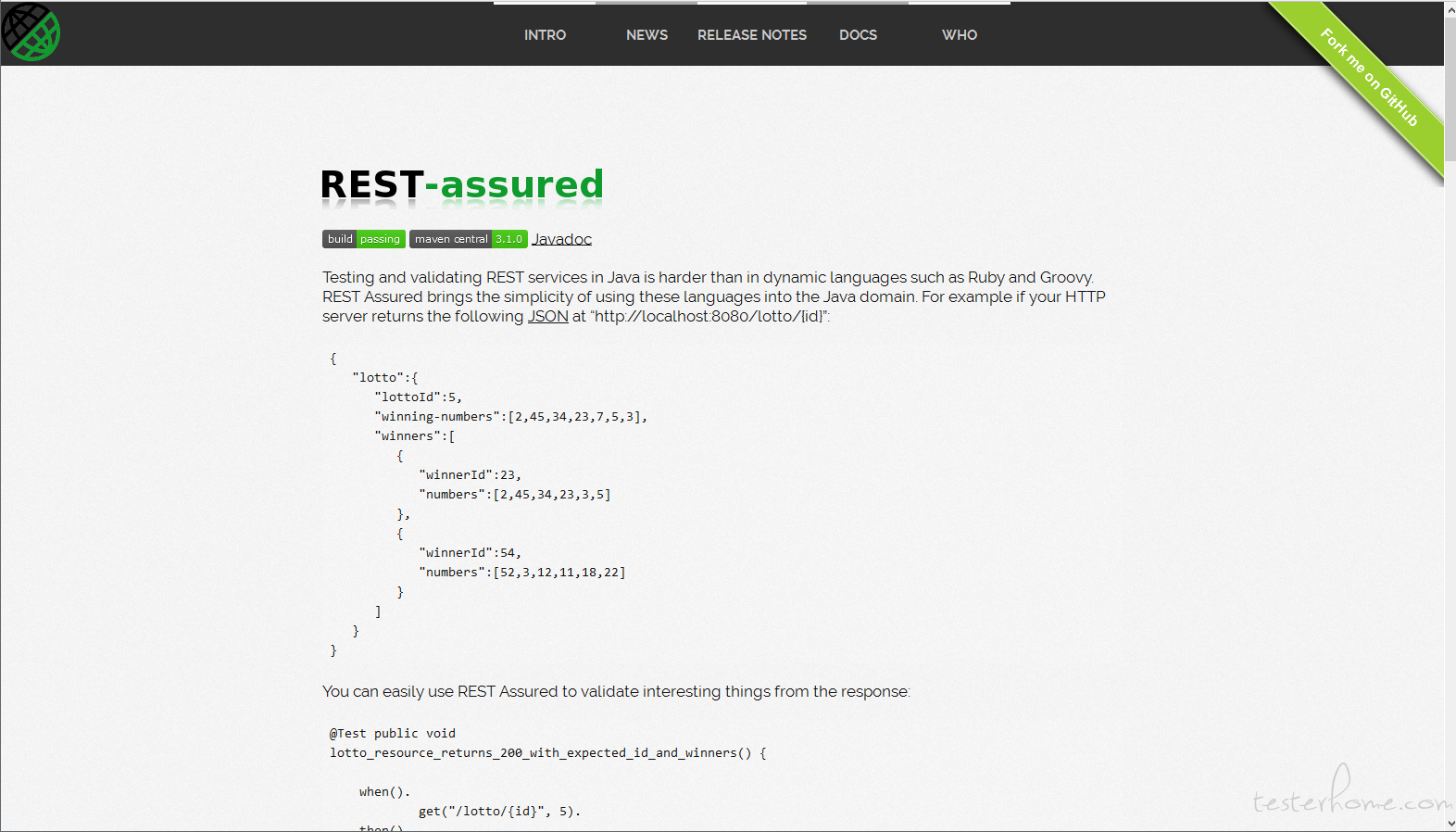Click the "winnerId":54 line

(471, 553)
